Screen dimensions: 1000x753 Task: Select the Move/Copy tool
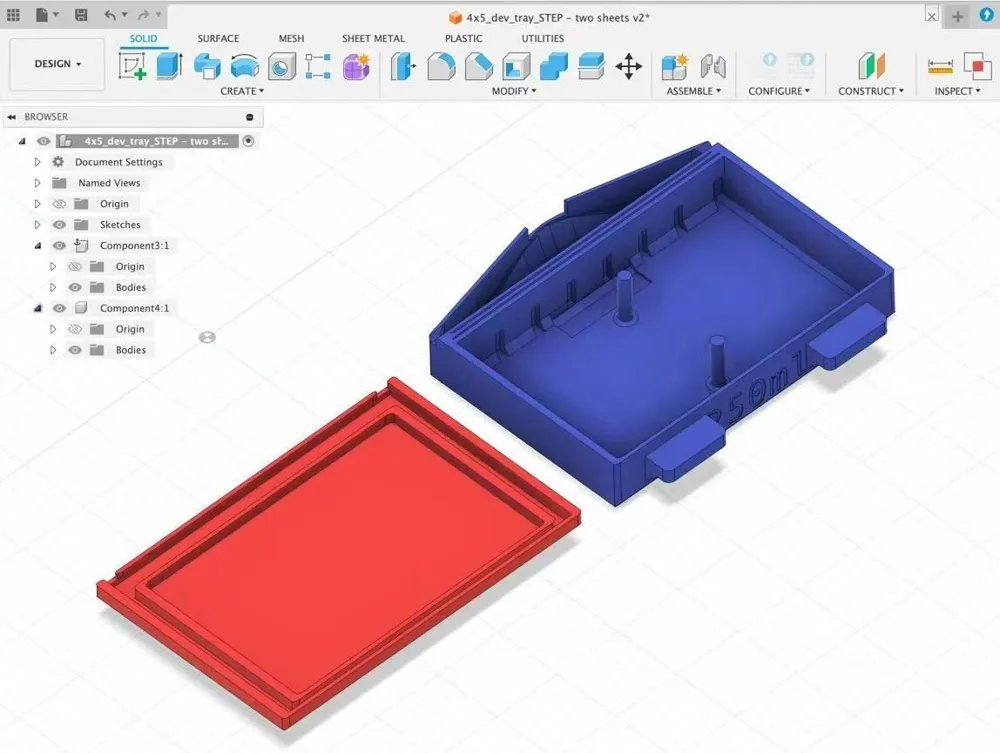point(629,66)
